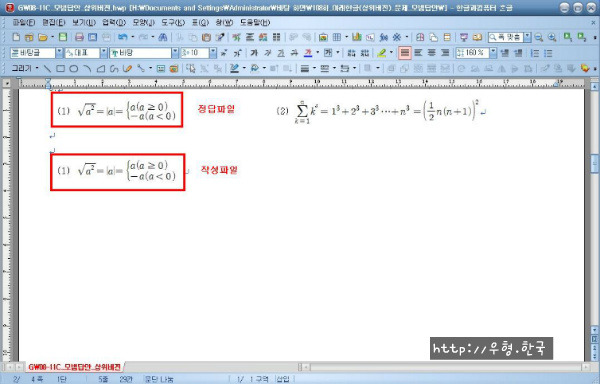Click the Print icon

tap(79, 37)
